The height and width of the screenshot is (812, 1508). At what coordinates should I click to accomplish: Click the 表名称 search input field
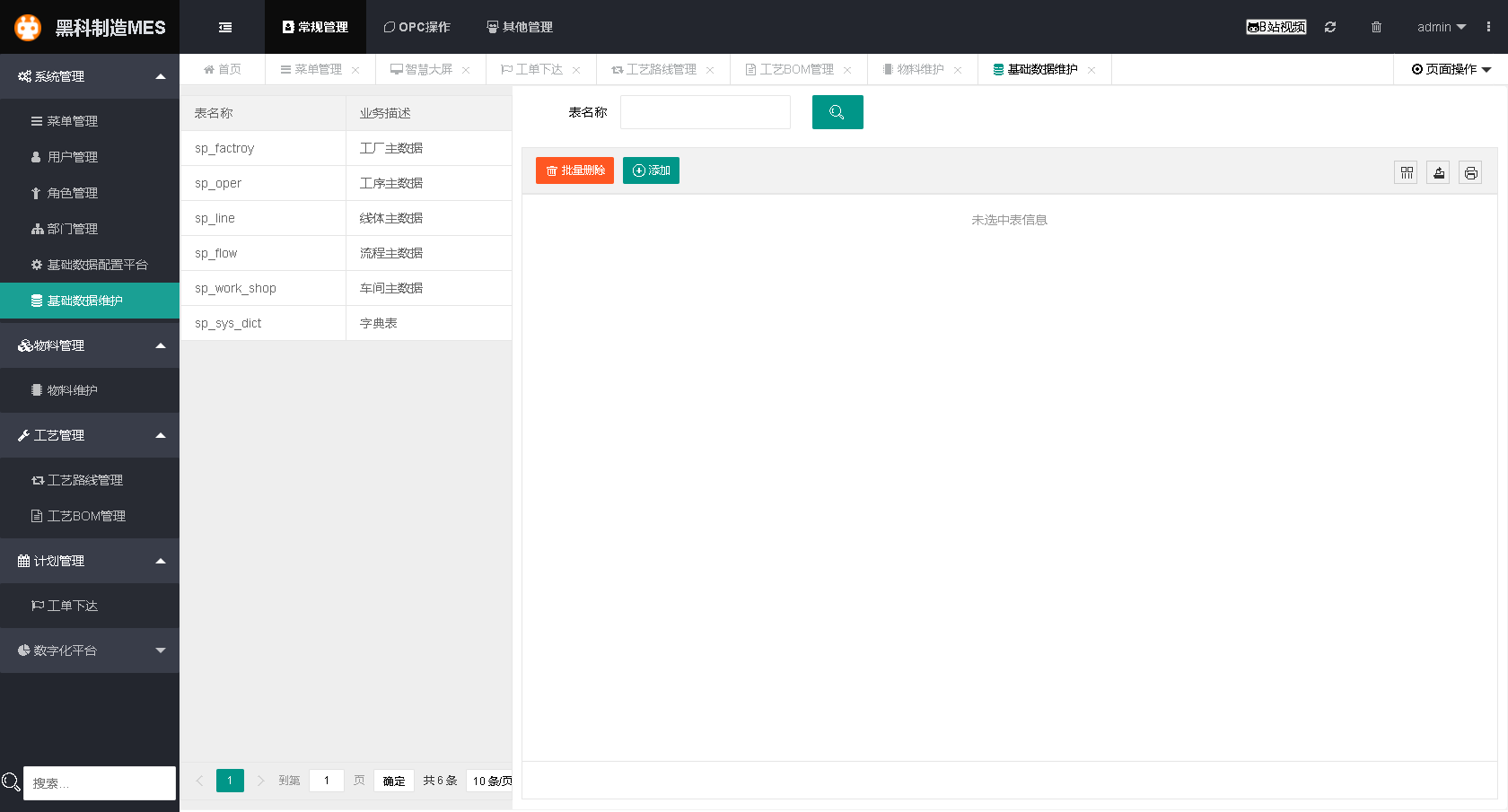[705, 112]
